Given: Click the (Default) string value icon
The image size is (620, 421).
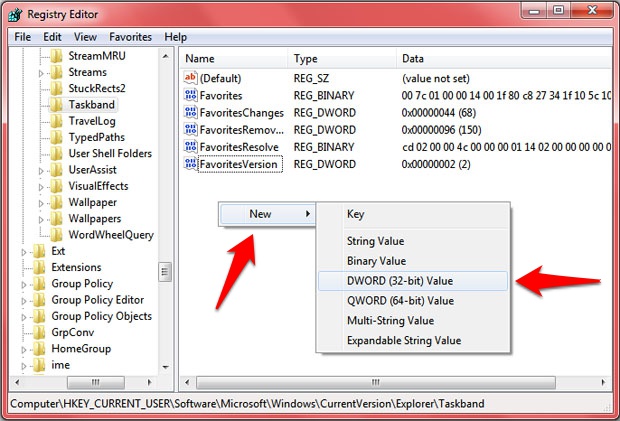Looking at the screenshot, I should click(x=190, y=78).
